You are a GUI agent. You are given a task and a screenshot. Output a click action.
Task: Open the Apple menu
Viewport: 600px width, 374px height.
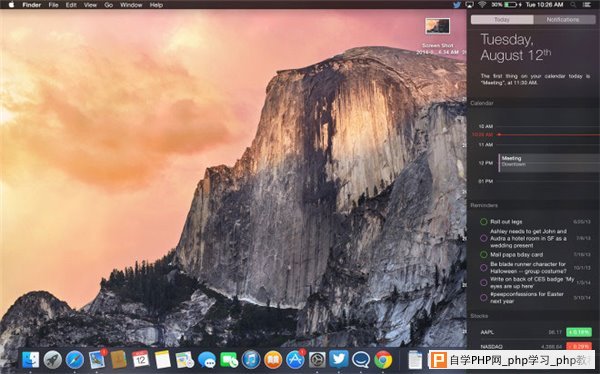point(11,5)
